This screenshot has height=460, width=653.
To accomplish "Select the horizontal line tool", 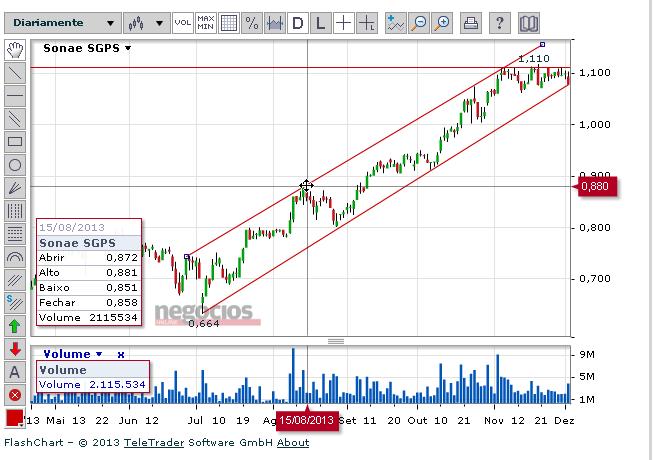I will (x=15, y=96).
